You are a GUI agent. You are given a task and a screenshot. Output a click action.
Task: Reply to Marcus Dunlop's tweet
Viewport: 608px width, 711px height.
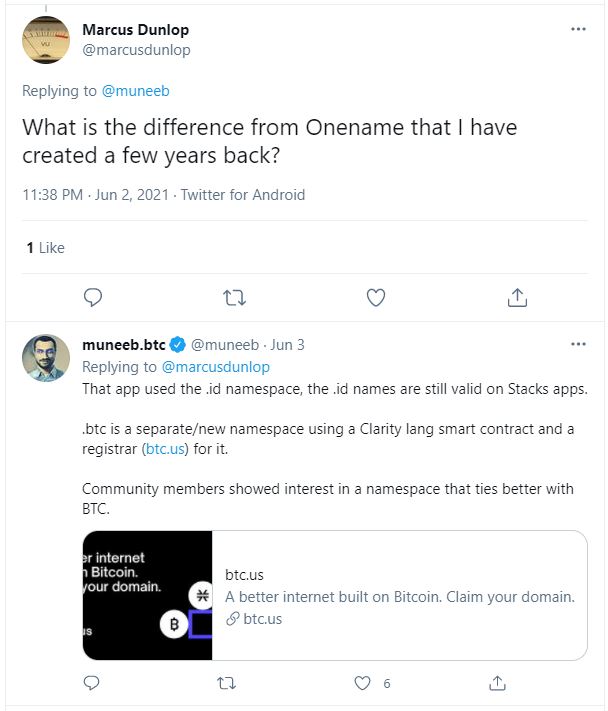click(x=92, y=297)
